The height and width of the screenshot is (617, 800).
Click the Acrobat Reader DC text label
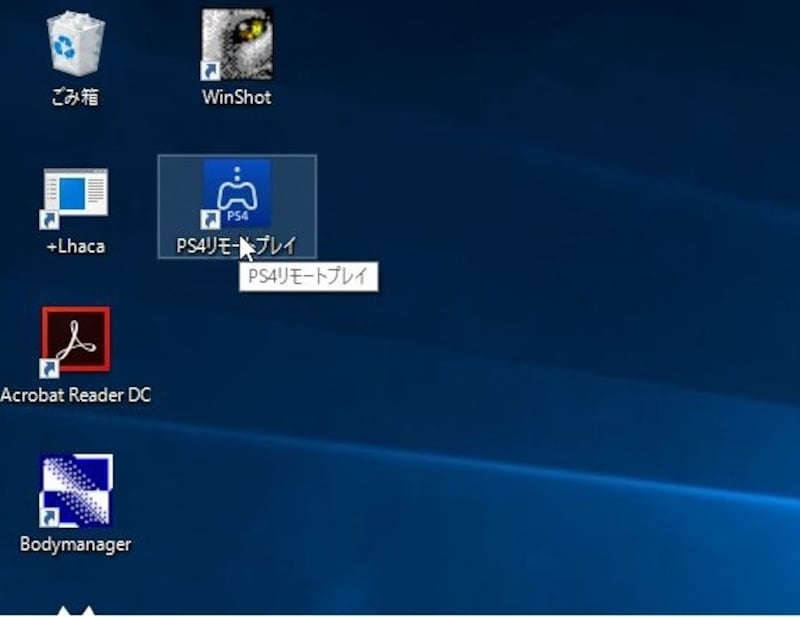click(x=76, y=395)
